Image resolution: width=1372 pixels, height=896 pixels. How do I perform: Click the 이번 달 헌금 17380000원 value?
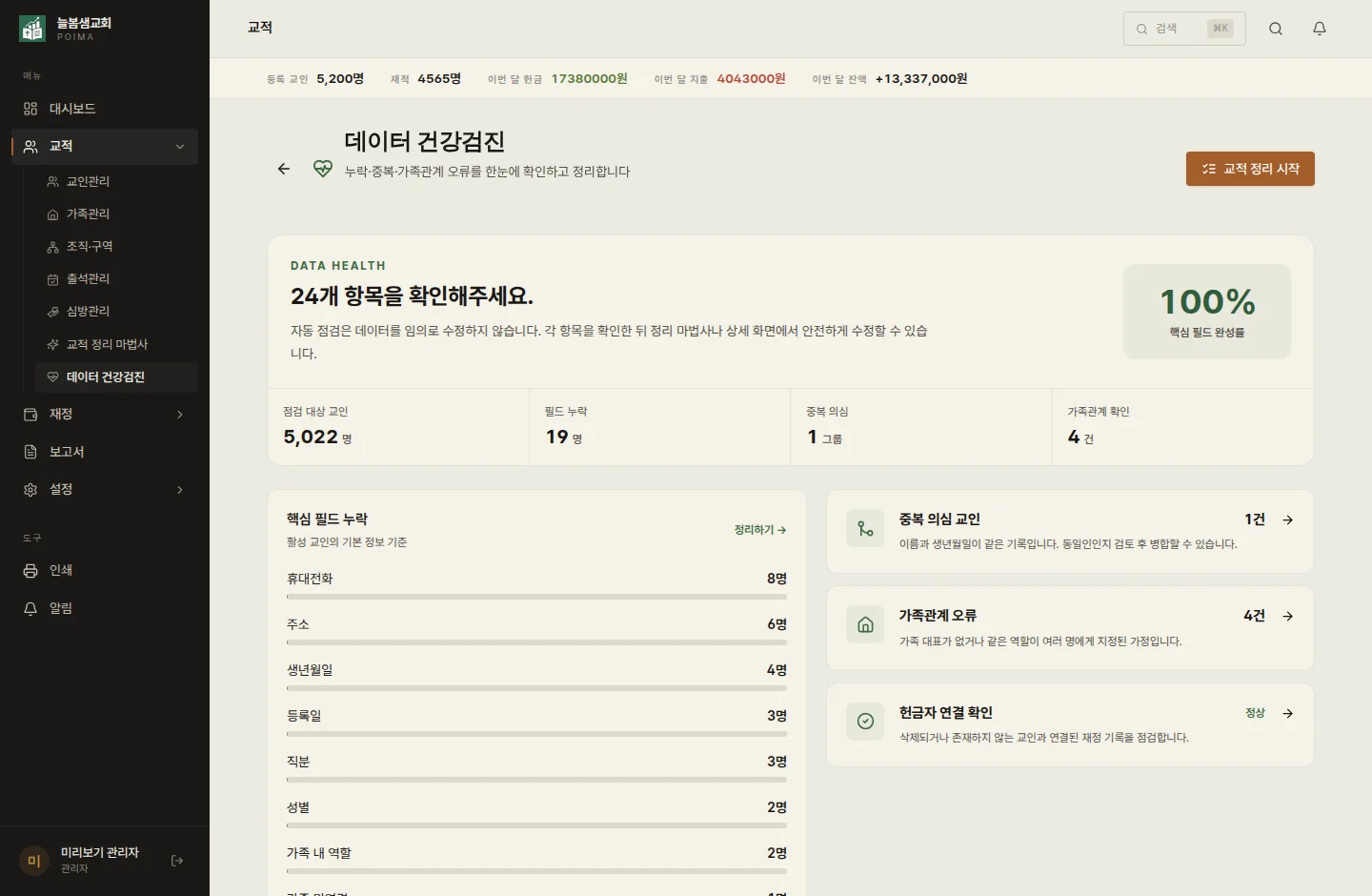point(589,79)
